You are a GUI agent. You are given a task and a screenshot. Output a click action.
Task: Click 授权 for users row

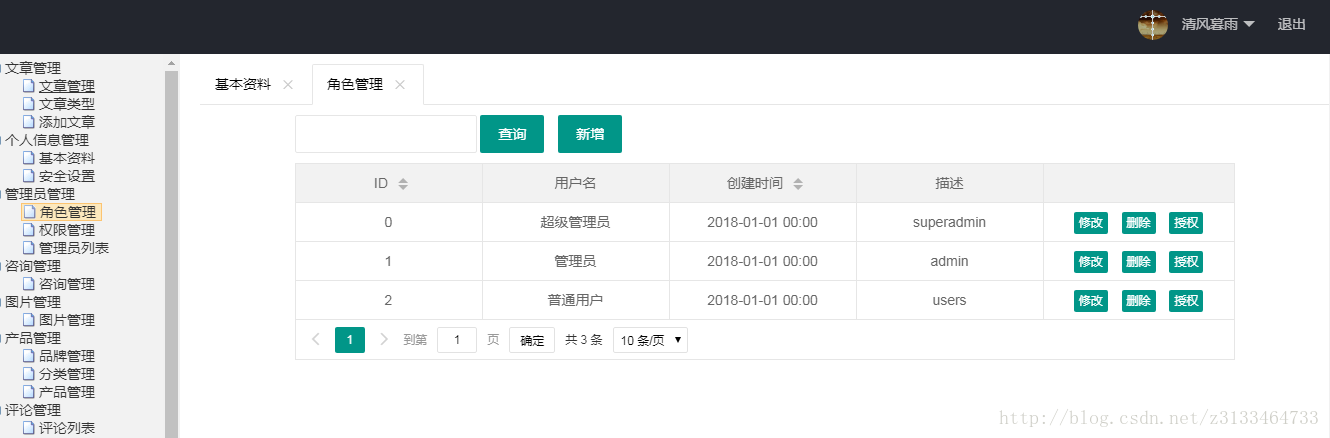(1186, 301)
